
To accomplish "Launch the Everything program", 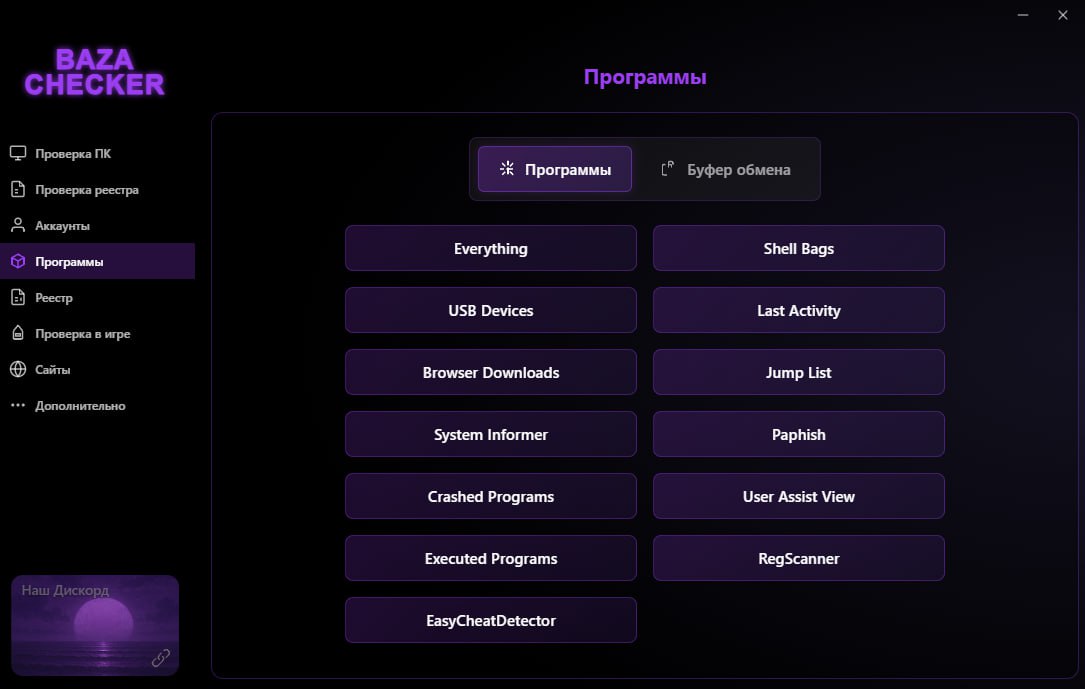I will (x=490, y=249).
